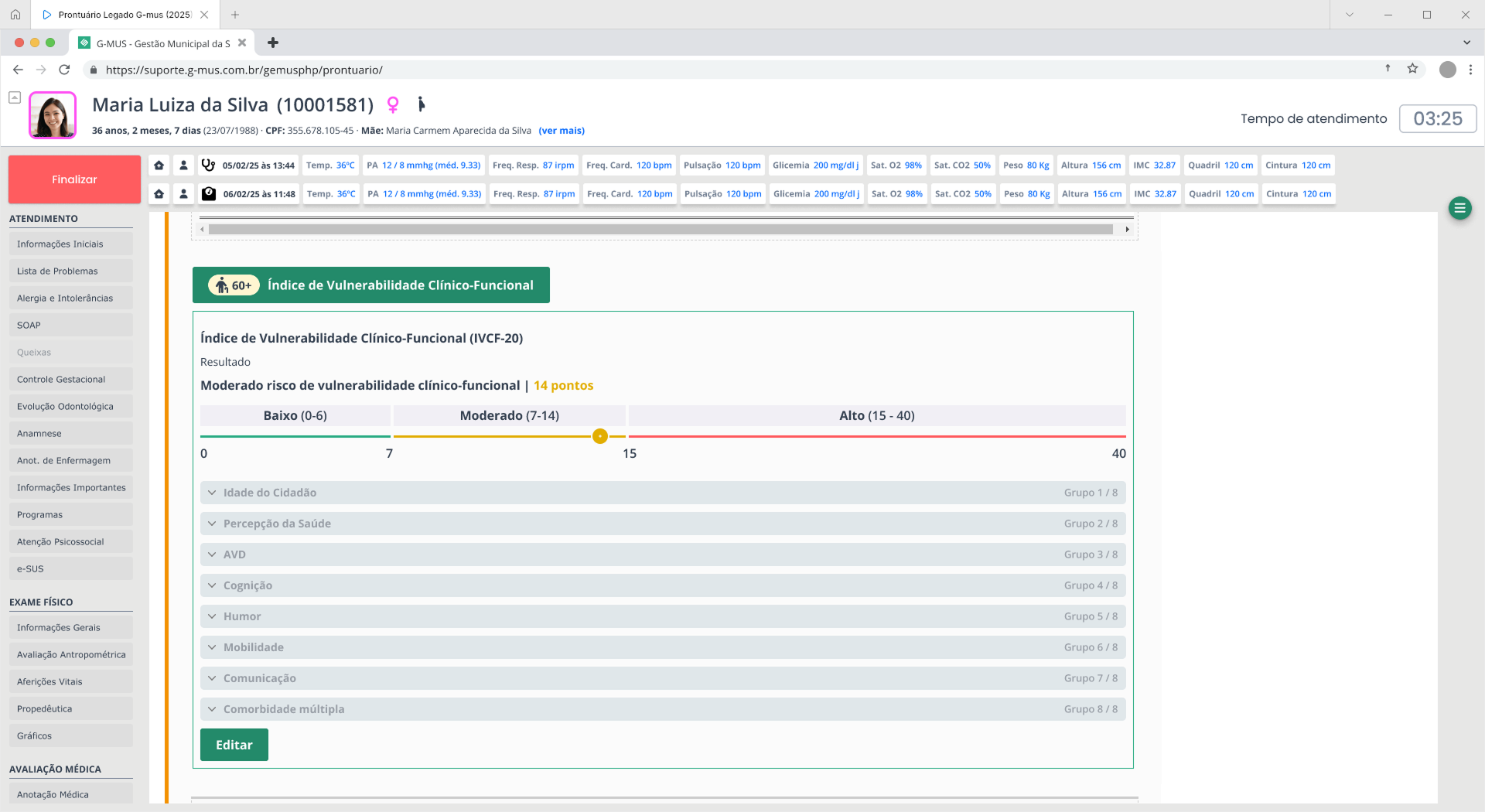Expand the Percepção da Saúde group
The height and width of the screenshot is (812, 1485).
pos(663,524)
